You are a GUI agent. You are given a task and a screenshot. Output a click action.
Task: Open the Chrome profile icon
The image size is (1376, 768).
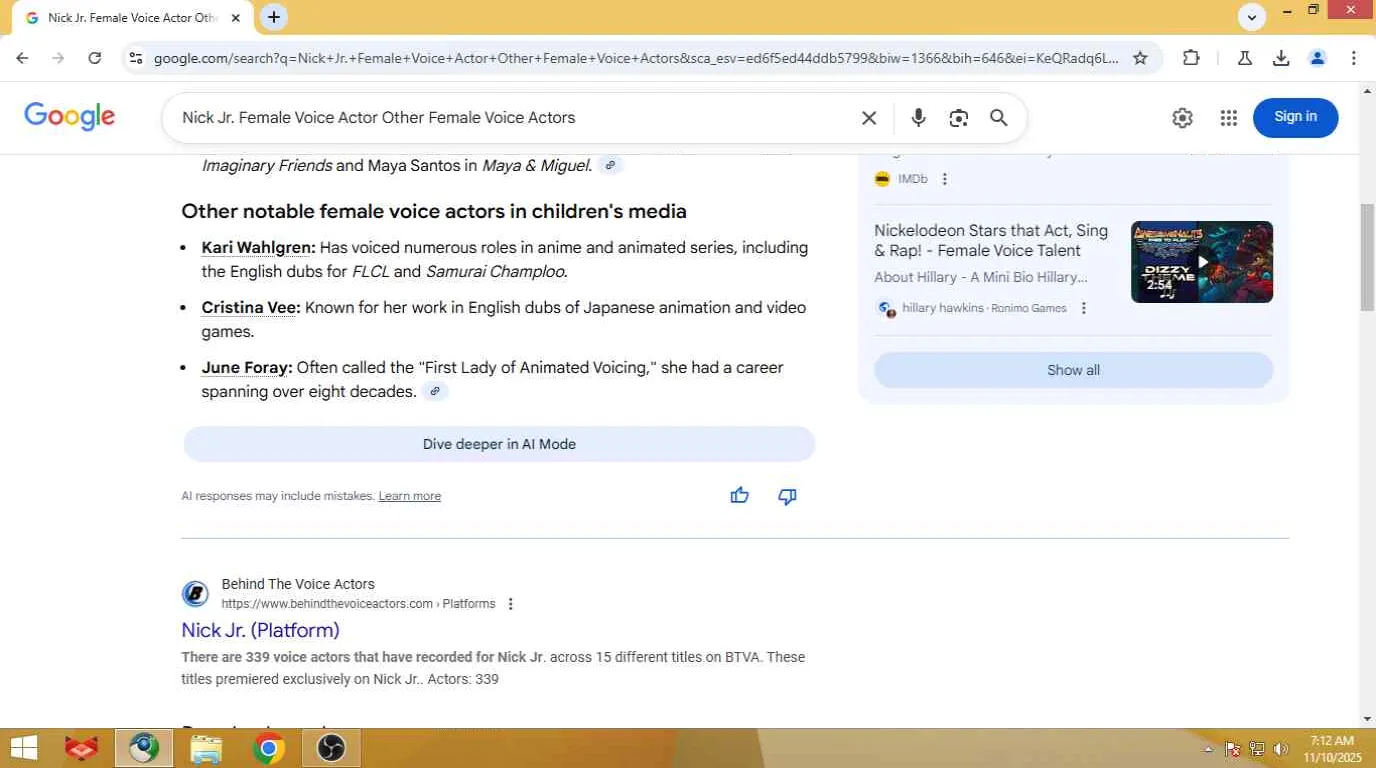1317,58
